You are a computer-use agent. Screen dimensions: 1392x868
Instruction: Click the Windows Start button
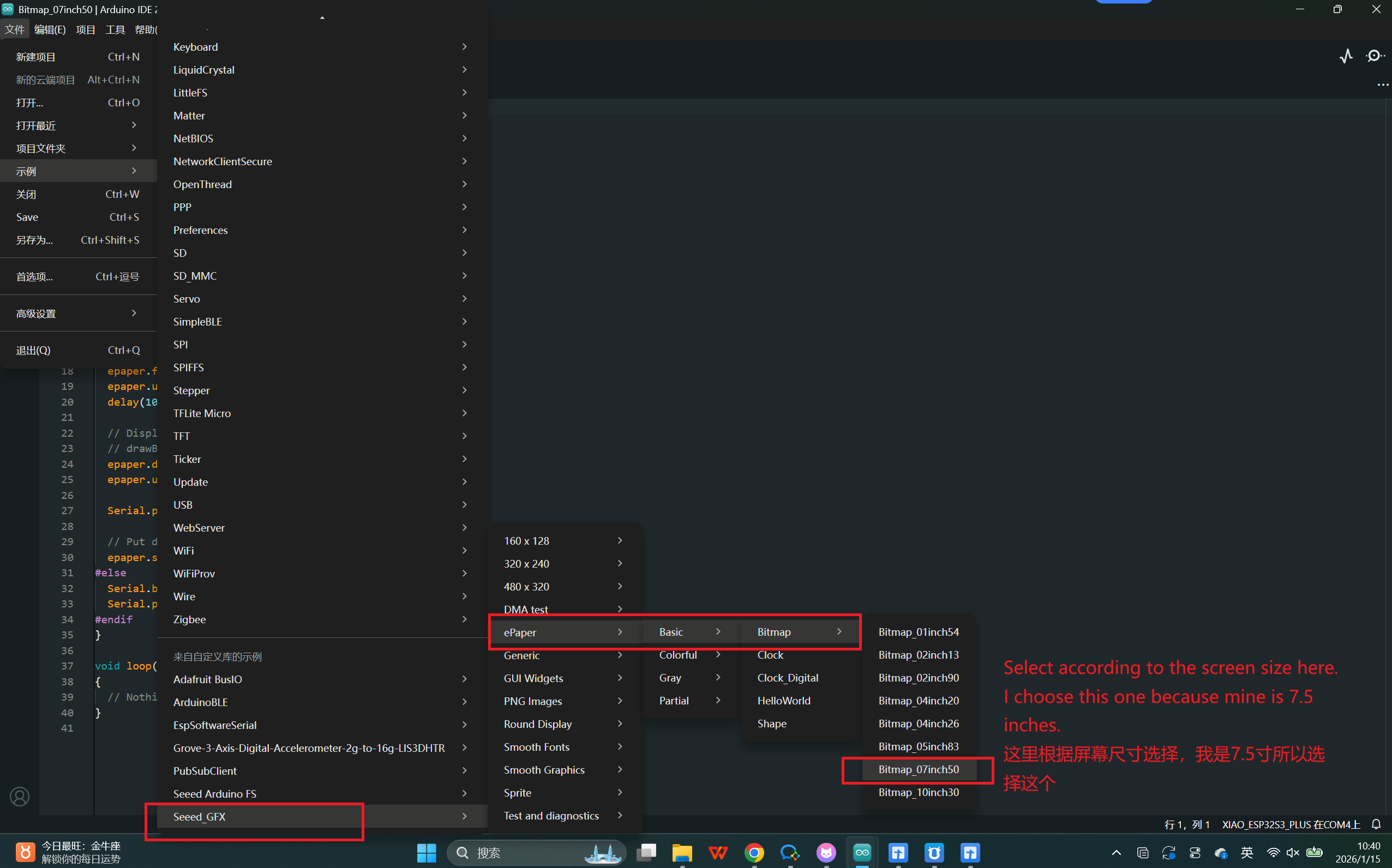(x=426, y=853)
